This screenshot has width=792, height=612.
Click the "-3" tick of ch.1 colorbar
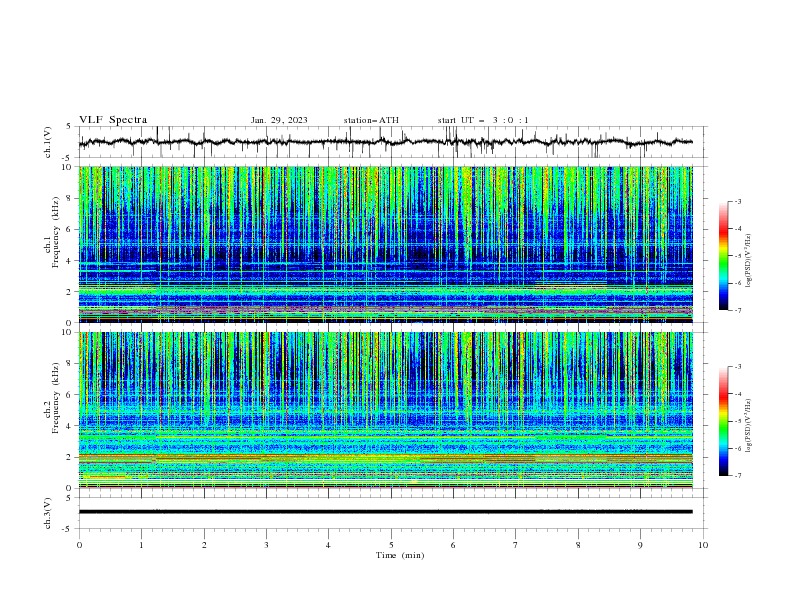click(737, 201)
